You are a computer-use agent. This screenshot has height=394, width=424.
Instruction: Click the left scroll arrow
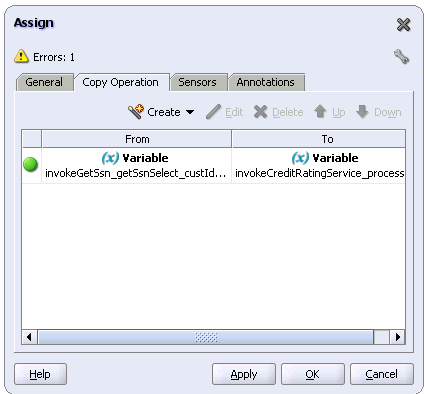point(29,337)
